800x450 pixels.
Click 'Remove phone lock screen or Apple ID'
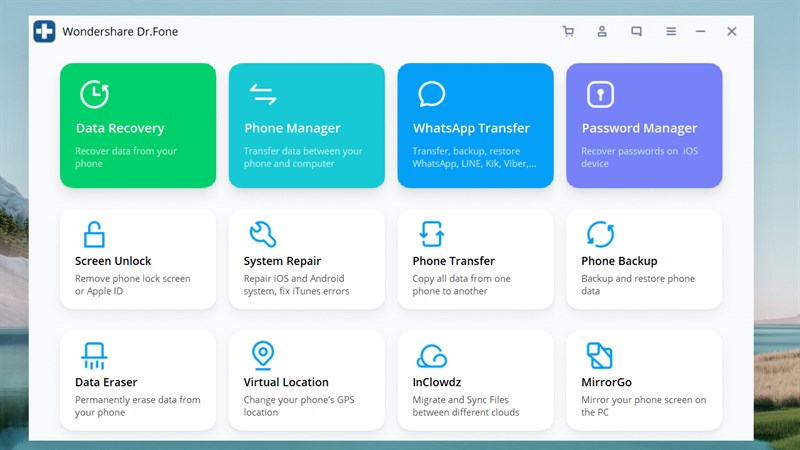pyautogui.click(x=133, y=285)
